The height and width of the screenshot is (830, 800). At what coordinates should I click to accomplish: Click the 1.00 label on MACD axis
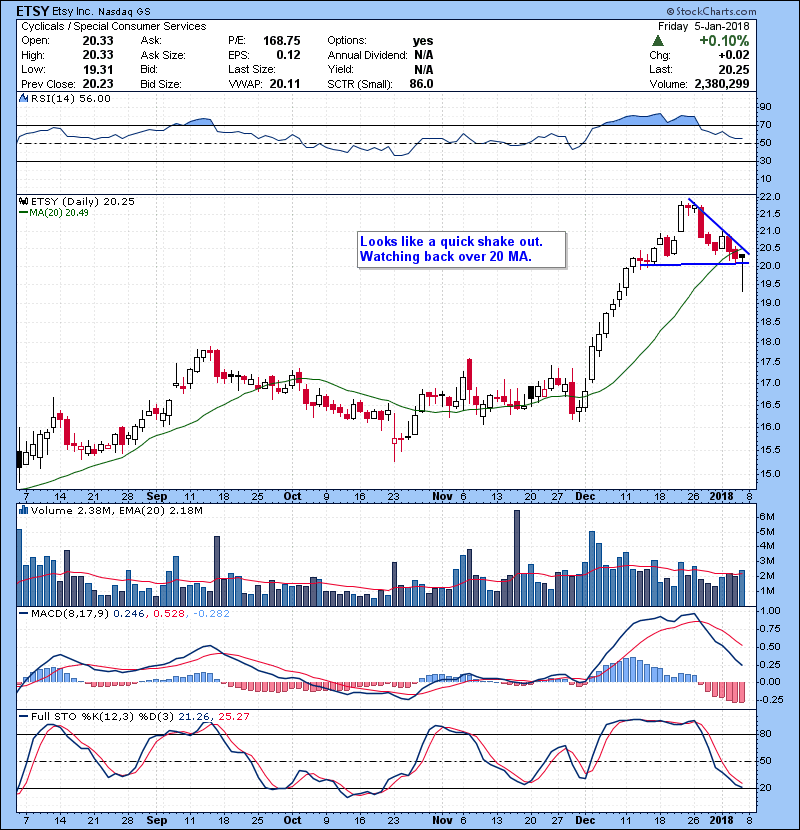[770, 611]
